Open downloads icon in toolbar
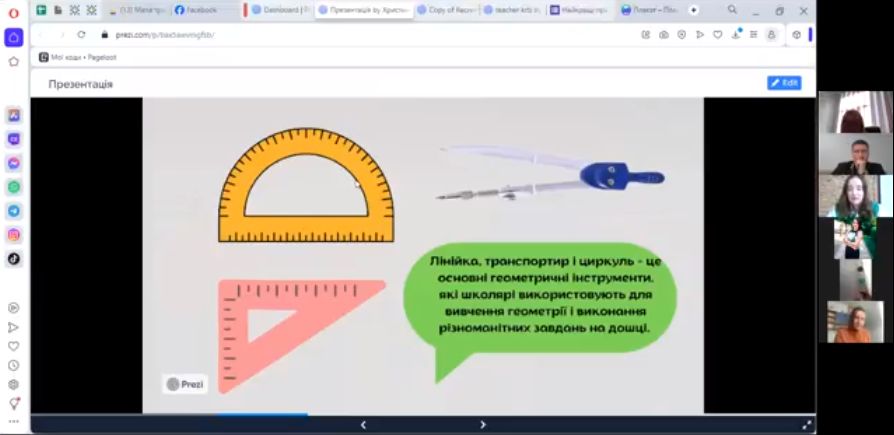Image resolution: width=894 pixels, height=435 pixels. (x=736, y=34)
